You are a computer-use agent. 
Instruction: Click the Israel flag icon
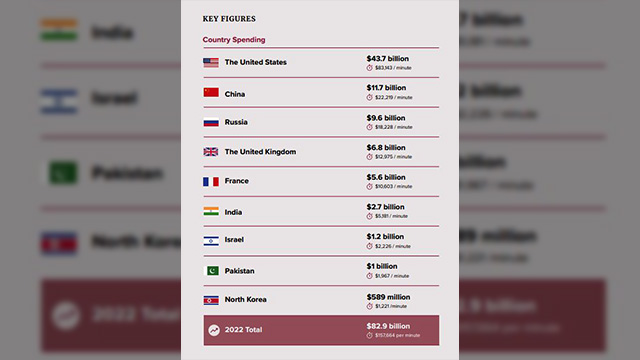coord(211,241)
